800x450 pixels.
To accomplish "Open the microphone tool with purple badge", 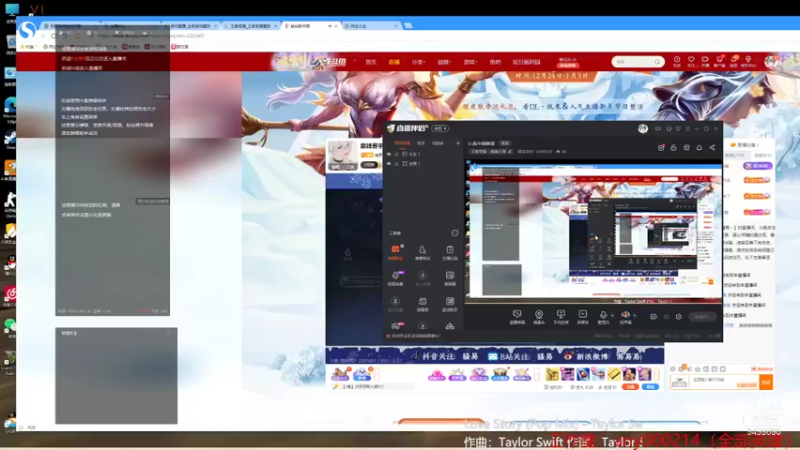I will (x=395, y=278).
